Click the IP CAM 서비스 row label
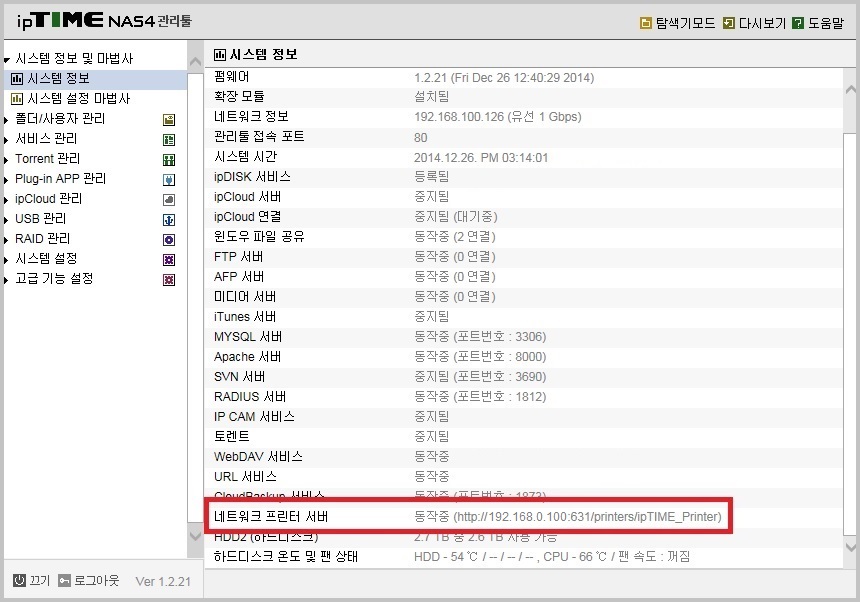860x602 pixels. [x=254, y=416]
